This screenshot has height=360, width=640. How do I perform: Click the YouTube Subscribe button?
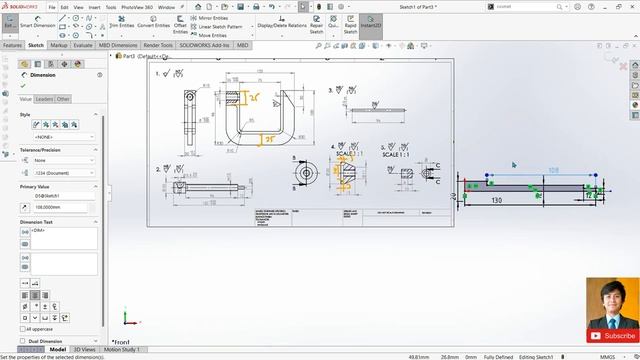pos(613,336)
